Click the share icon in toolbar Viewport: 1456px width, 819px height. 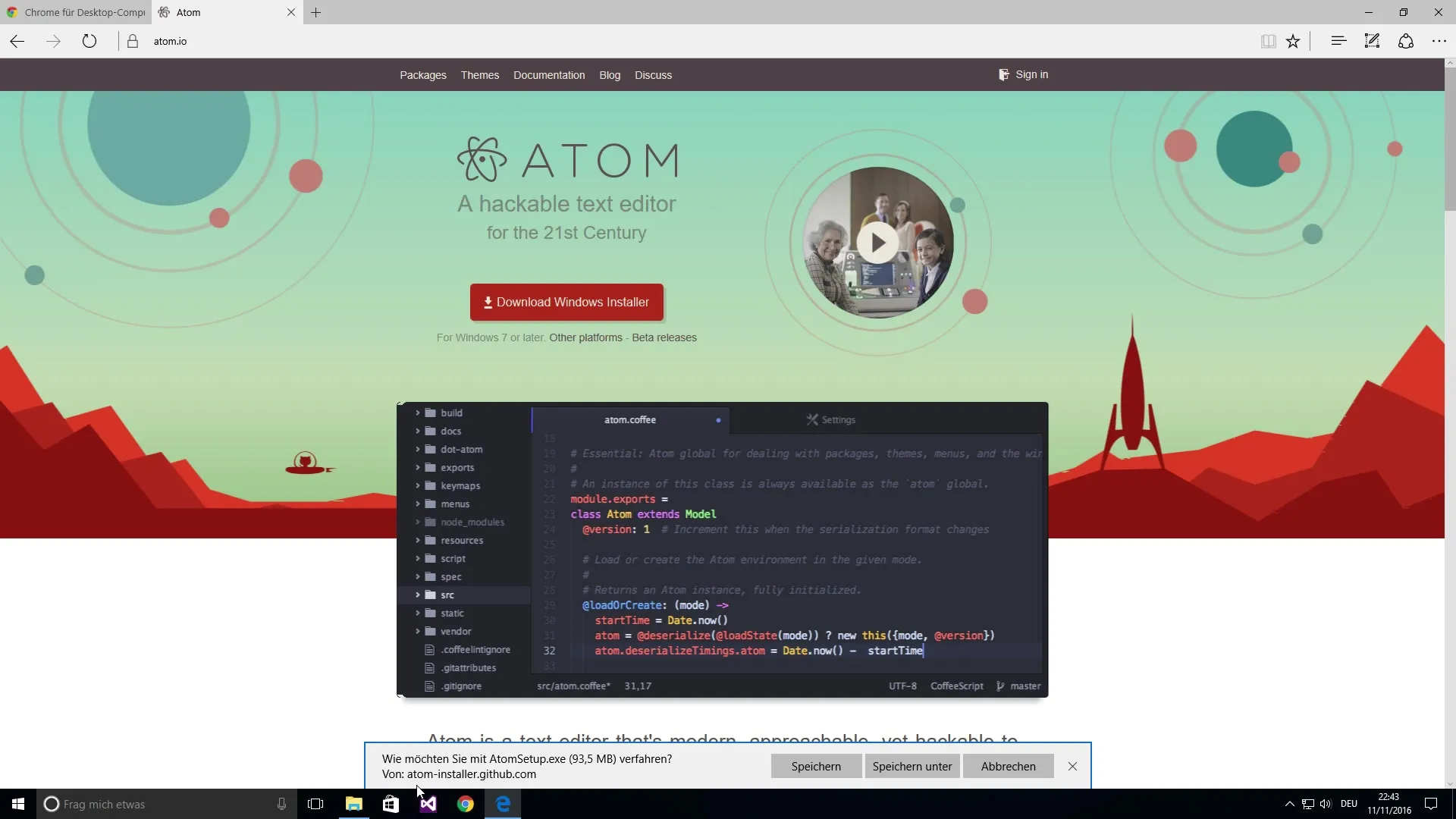[x=1406, y=41]
